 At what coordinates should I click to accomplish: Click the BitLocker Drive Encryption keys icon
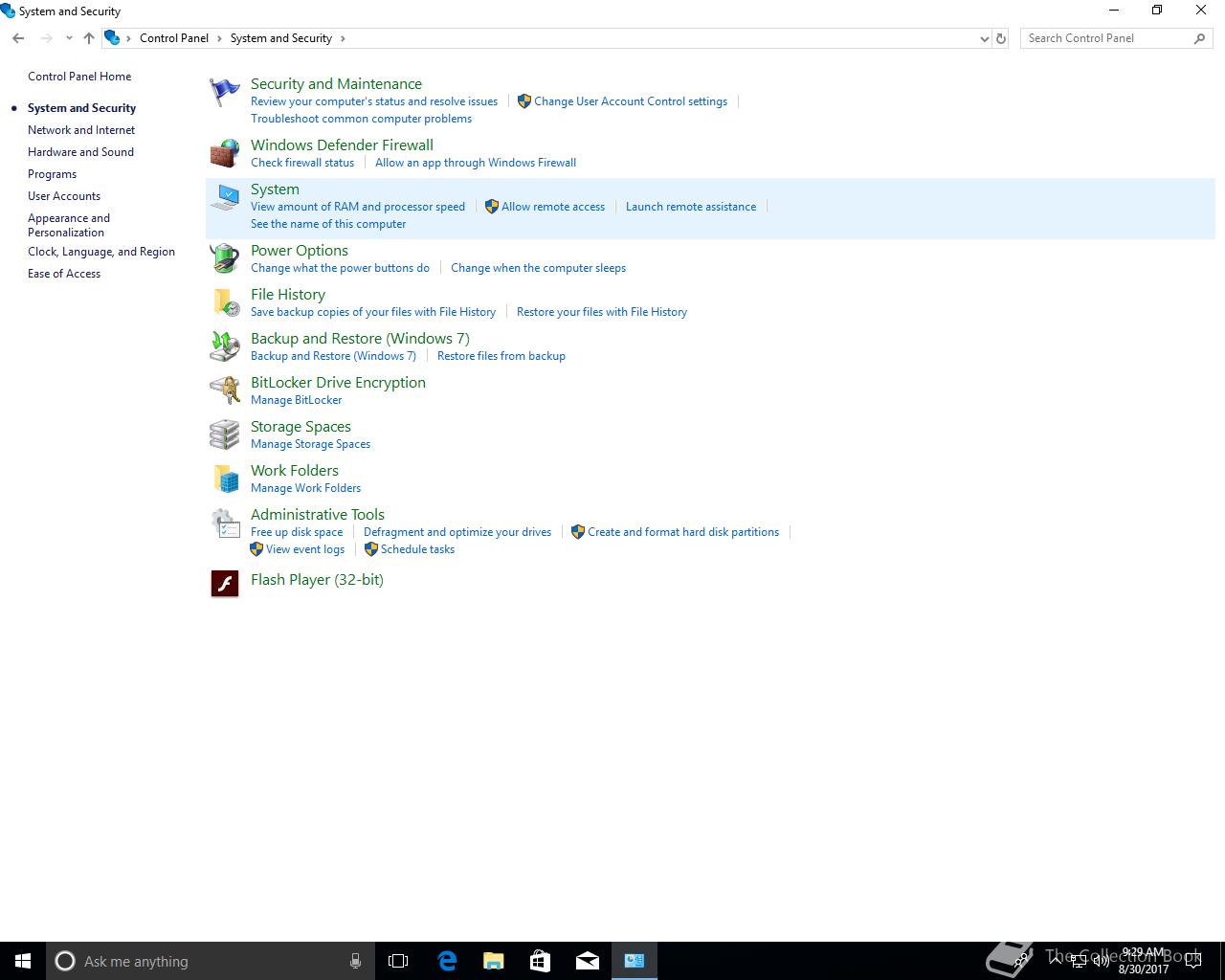click(x=225, y=390)
